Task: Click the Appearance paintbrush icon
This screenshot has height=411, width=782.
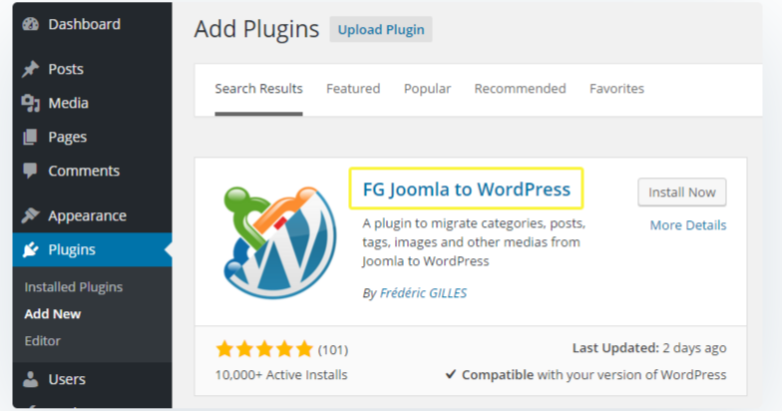Action: click(30, 216)
